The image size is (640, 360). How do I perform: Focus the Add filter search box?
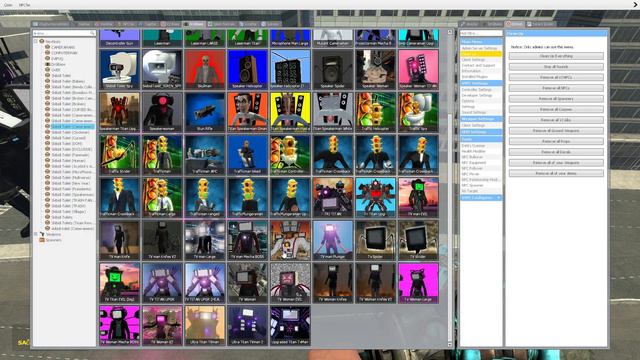point(481,33)
